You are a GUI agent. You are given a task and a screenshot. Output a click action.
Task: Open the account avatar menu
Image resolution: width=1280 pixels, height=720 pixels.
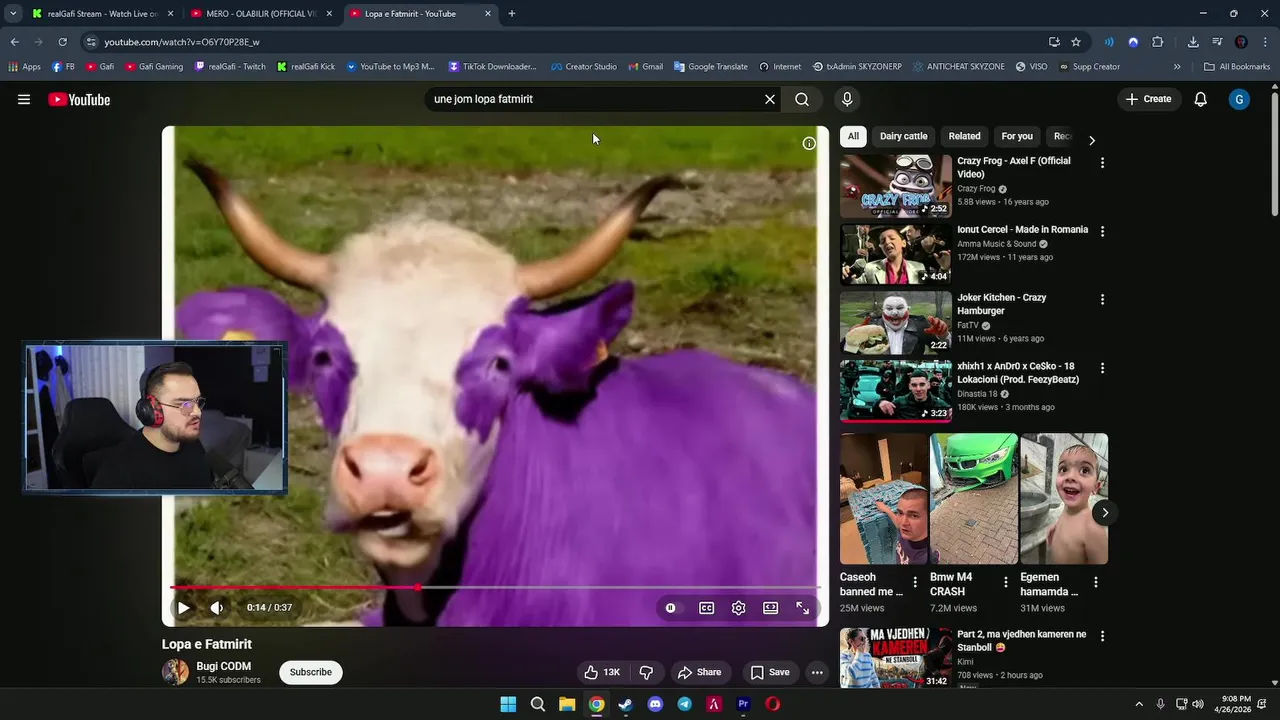(x=1239, y=99)
